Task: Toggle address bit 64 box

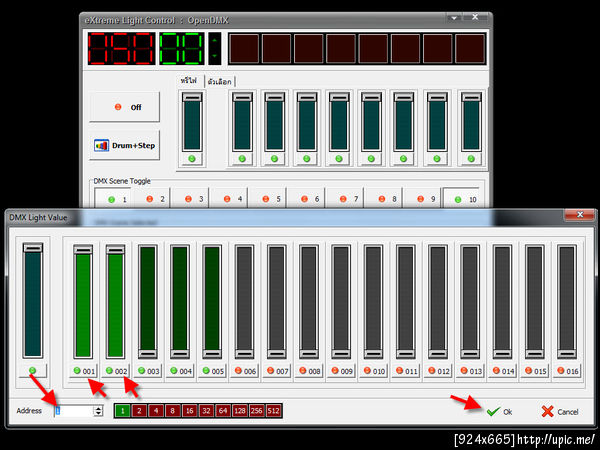Action: click(x=223, y=411)
